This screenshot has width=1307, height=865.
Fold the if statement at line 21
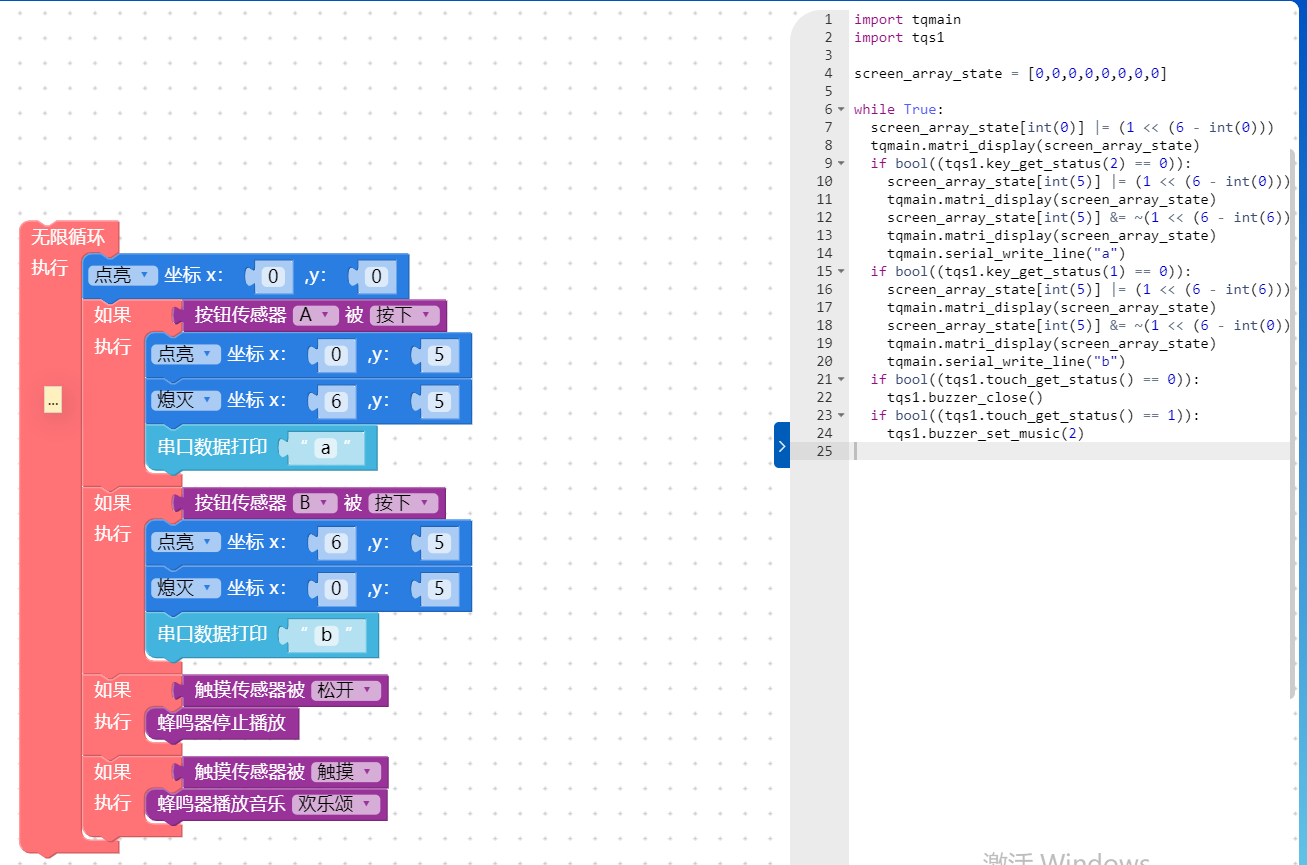(841, 379)
